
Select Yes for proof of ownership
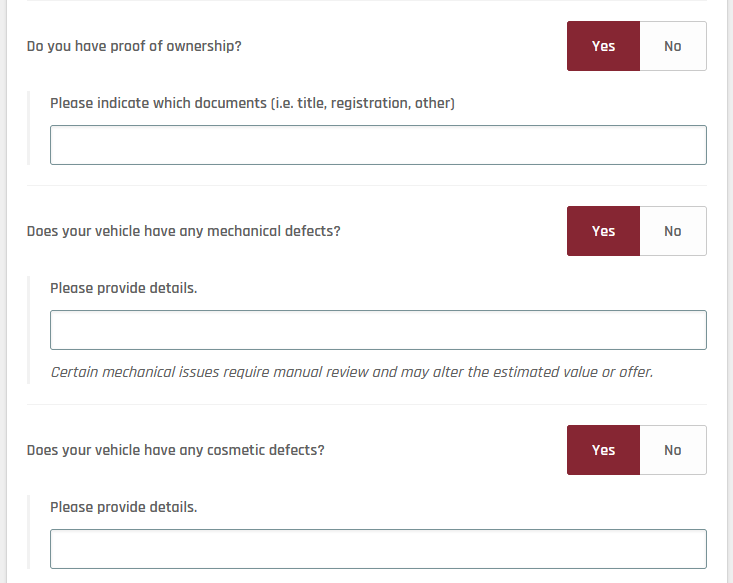coord(603,46)
